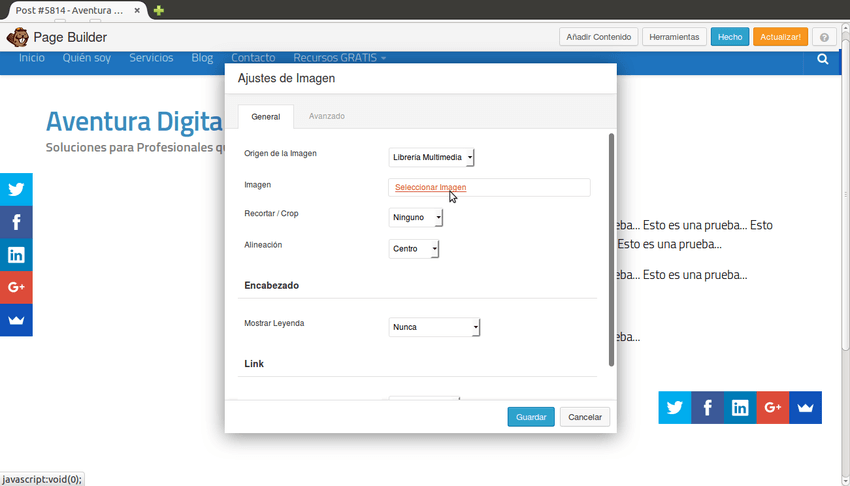
Task: Click the dialog's vertical scrollbar
Action: click(x=611, y=250)
